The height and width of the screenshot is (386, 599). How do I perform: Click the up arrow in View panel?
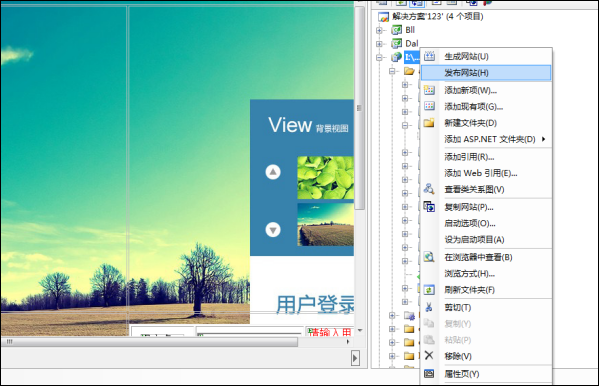273,172
